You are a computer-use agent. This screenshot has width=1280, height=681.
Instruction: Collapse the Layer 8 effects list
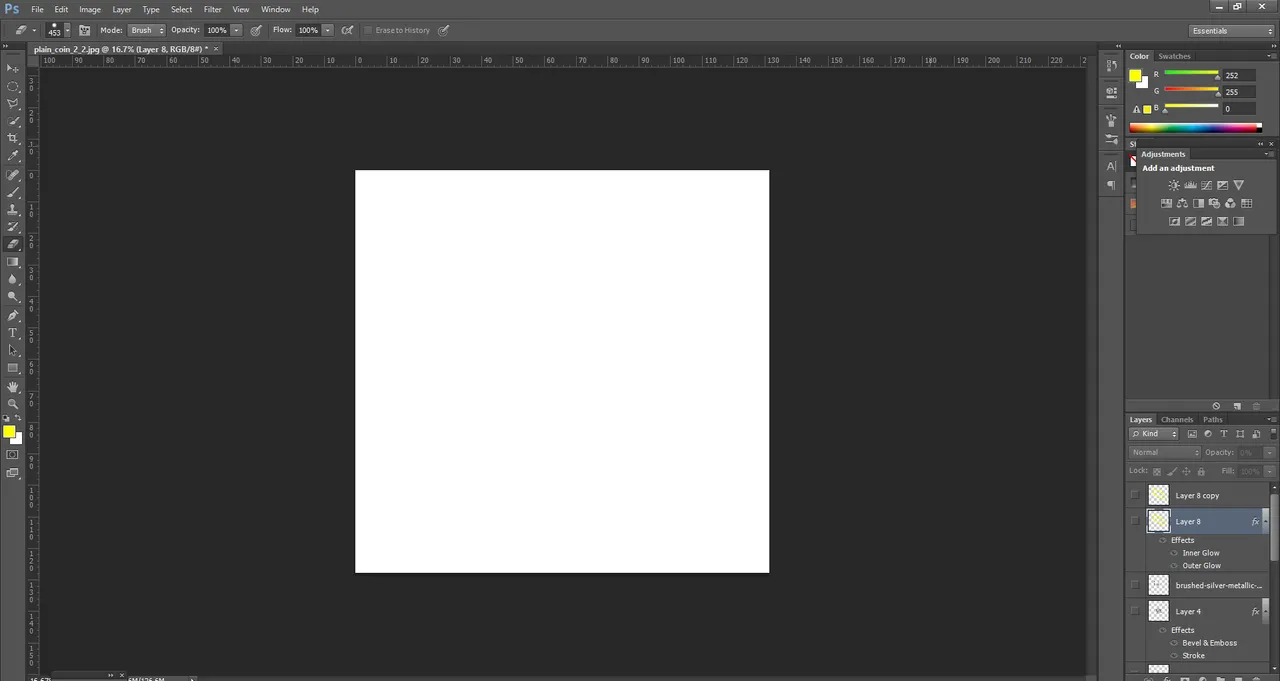coord(1265,521)
